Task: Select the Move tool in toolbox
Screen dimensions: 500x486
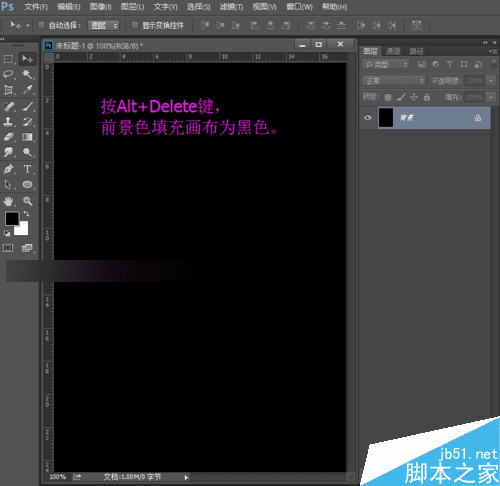Action: 27,59
